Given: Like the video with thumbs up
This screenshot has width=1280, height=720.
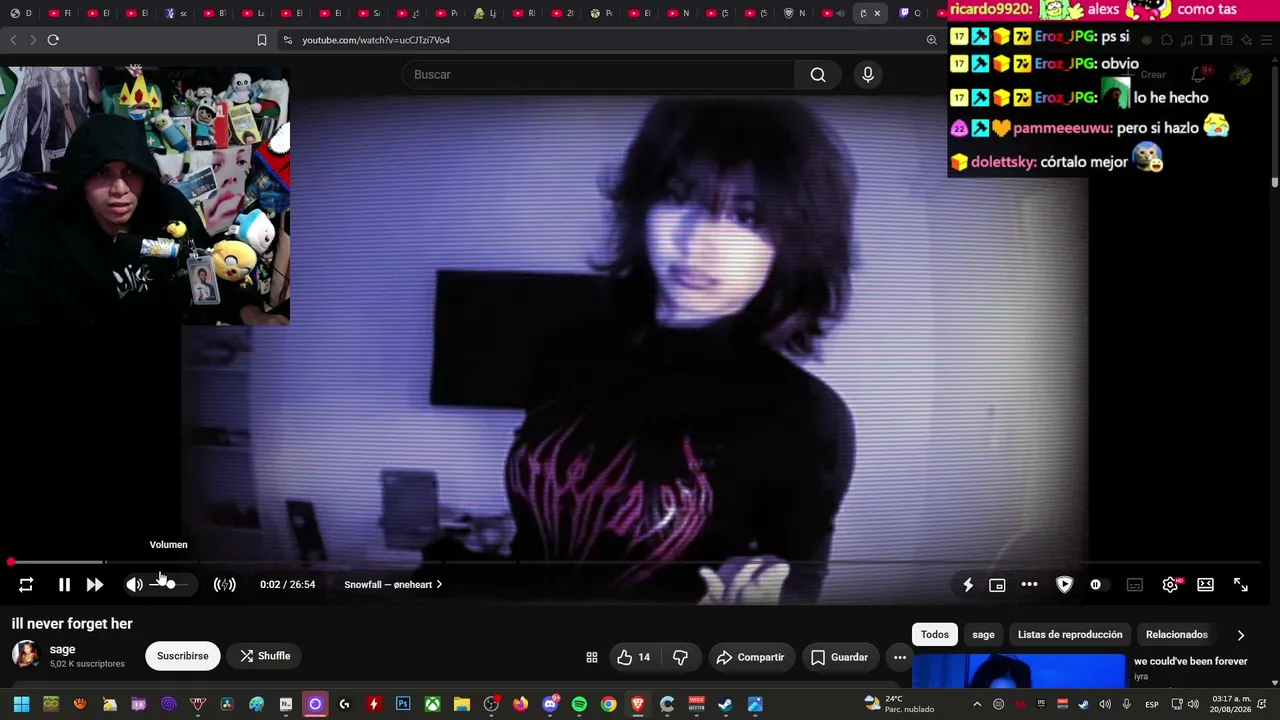Looking at the screenshot, I should coord(633,657).
